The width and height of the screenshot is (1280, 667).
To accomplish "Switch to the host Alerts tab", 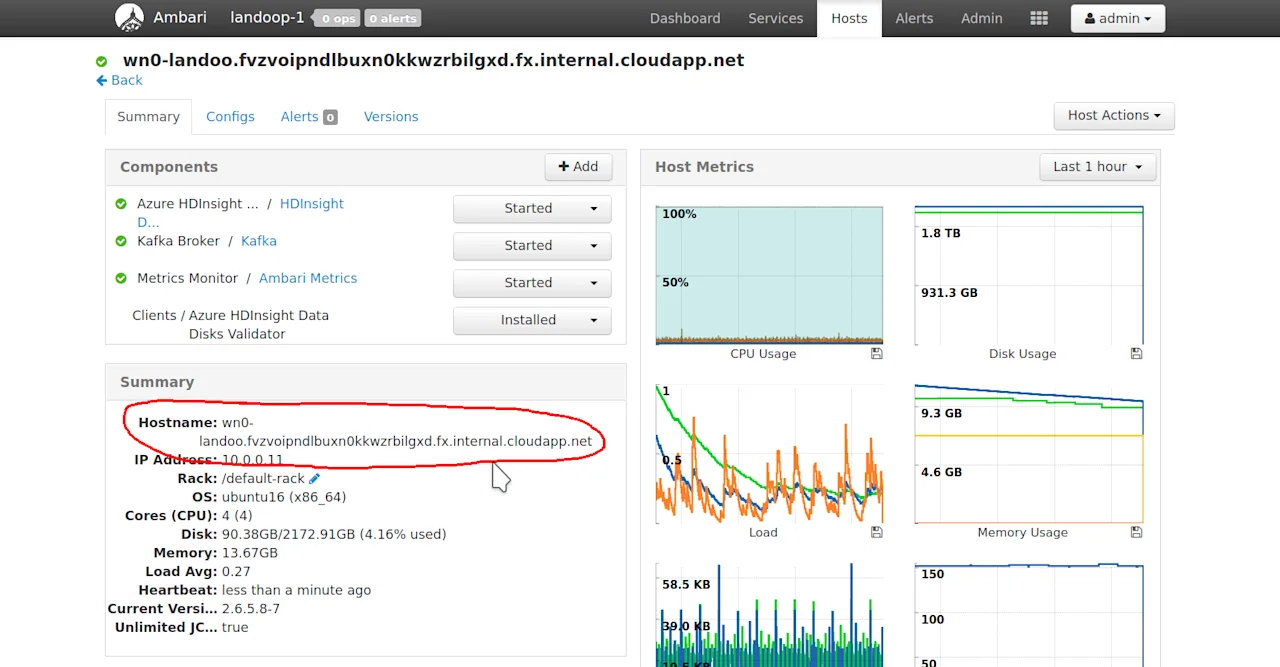I will pos(308,117).
